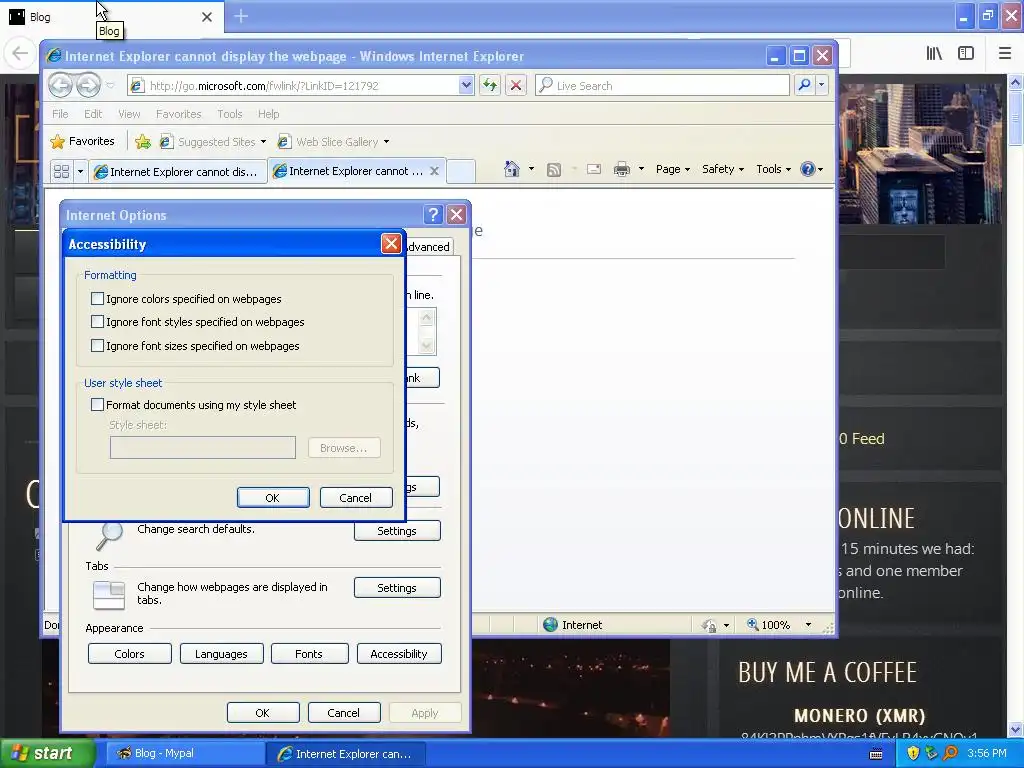
Task: Tick Ignore colors specified on webpages
Action: click(97, 298)
